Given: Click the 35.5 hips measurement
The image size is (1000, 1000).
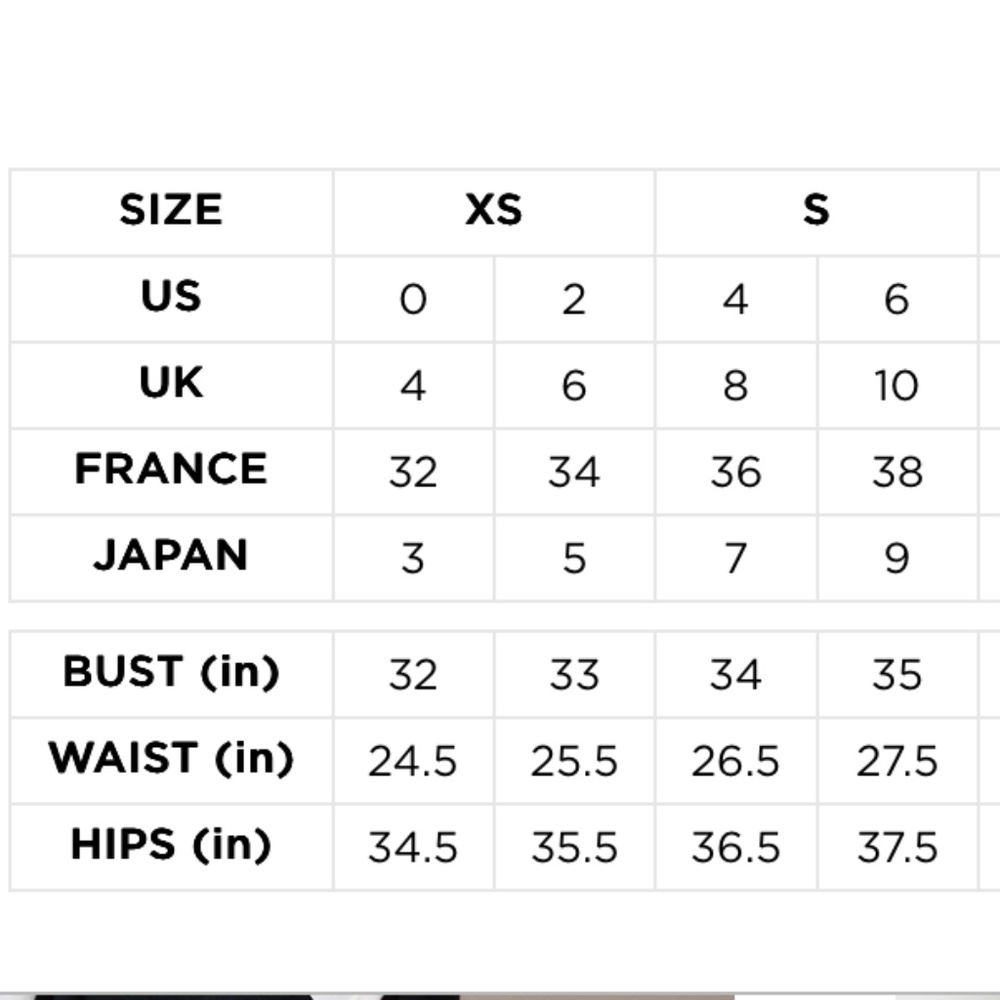Looking at the screenshot, I should (574, 848).
